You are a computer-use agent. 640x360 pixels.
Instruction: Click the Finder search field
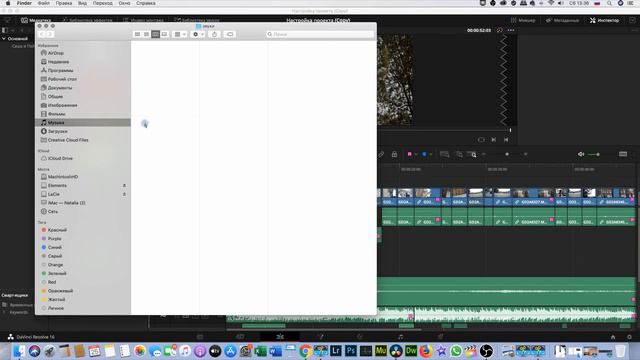(x=320, y=34)
